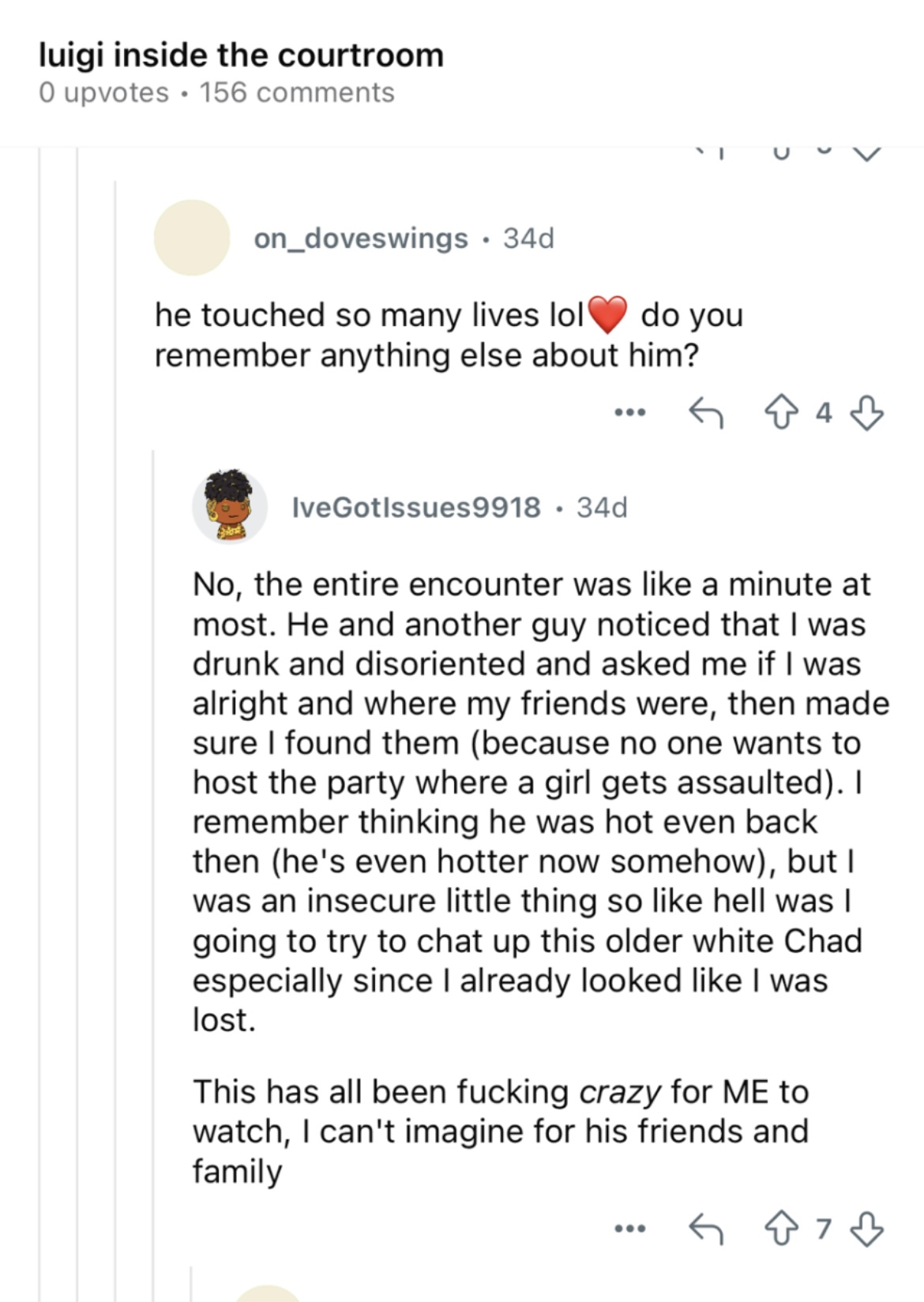924x1302 pixels.
Task: Reply to IveGotIssues9918 comment
Action: coord(705,1229)
